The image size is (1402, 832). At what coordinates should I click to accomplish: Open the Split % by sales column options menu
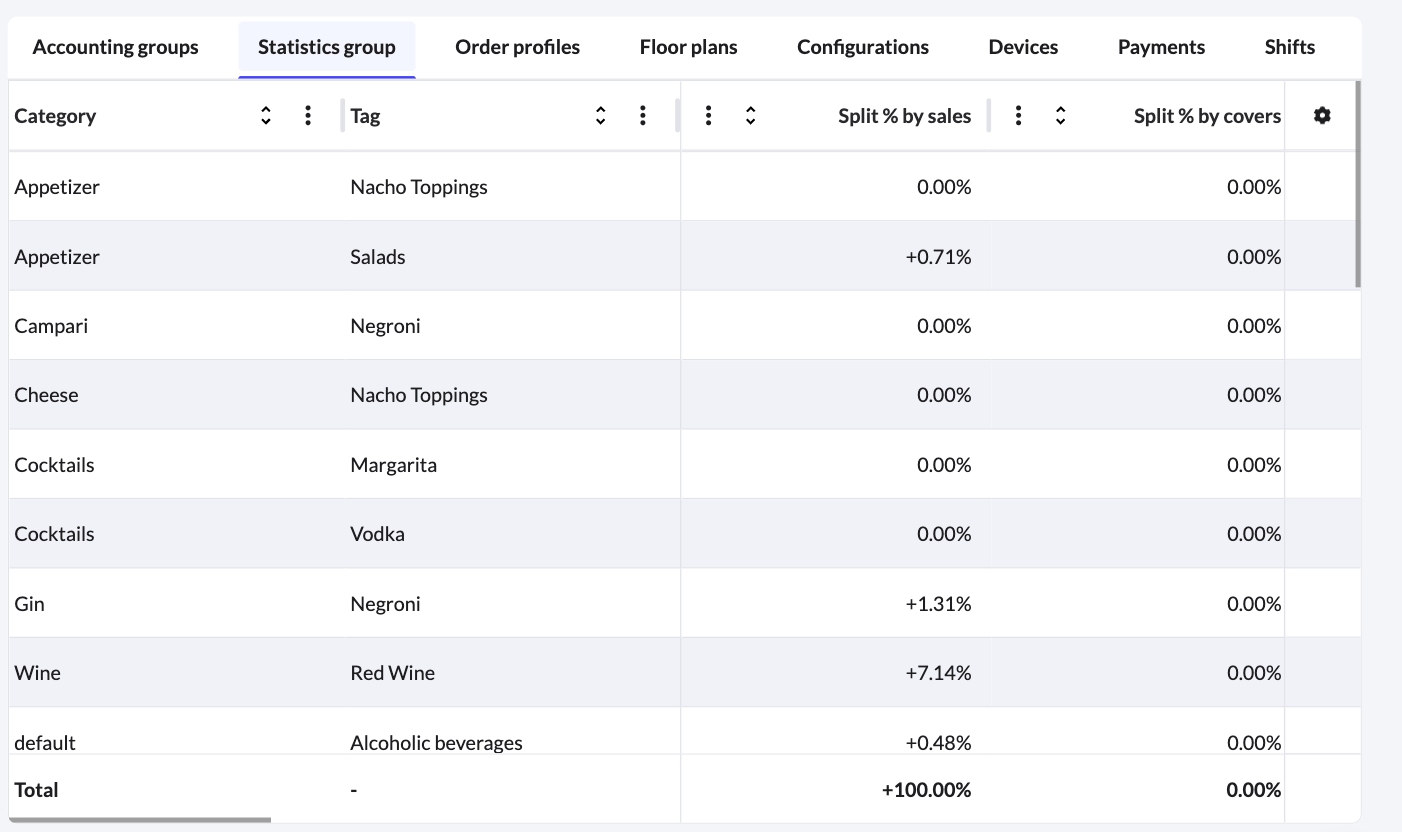click(x=708, y=115)
